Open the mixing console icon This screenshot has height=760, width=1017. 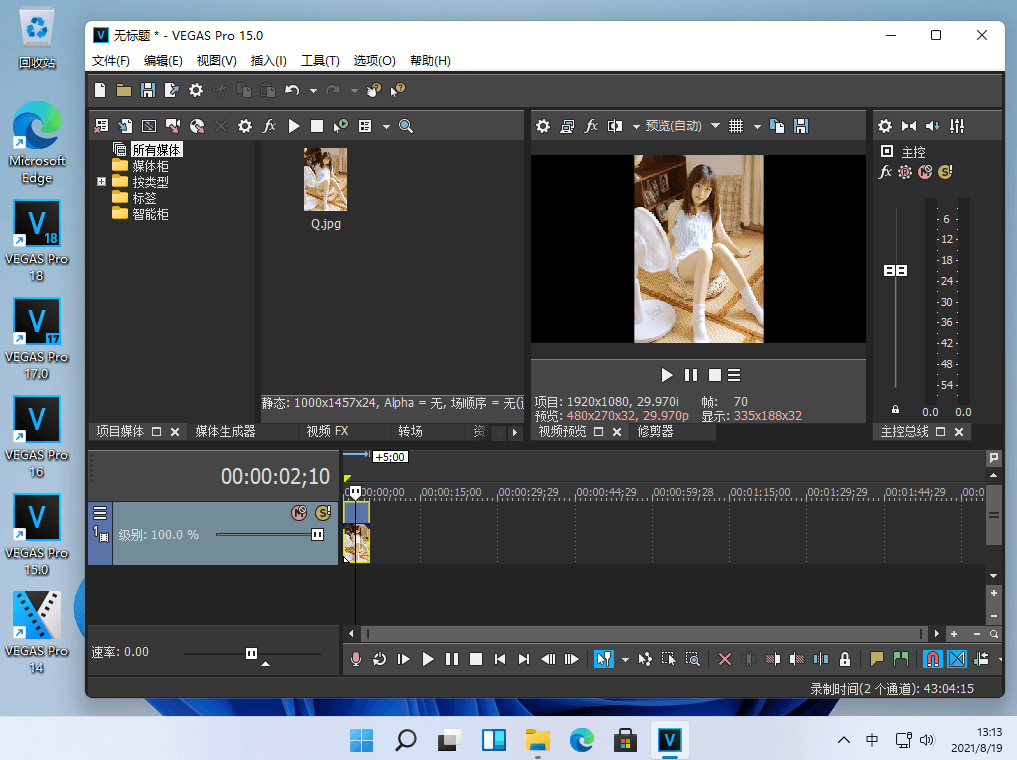[957, 126]
